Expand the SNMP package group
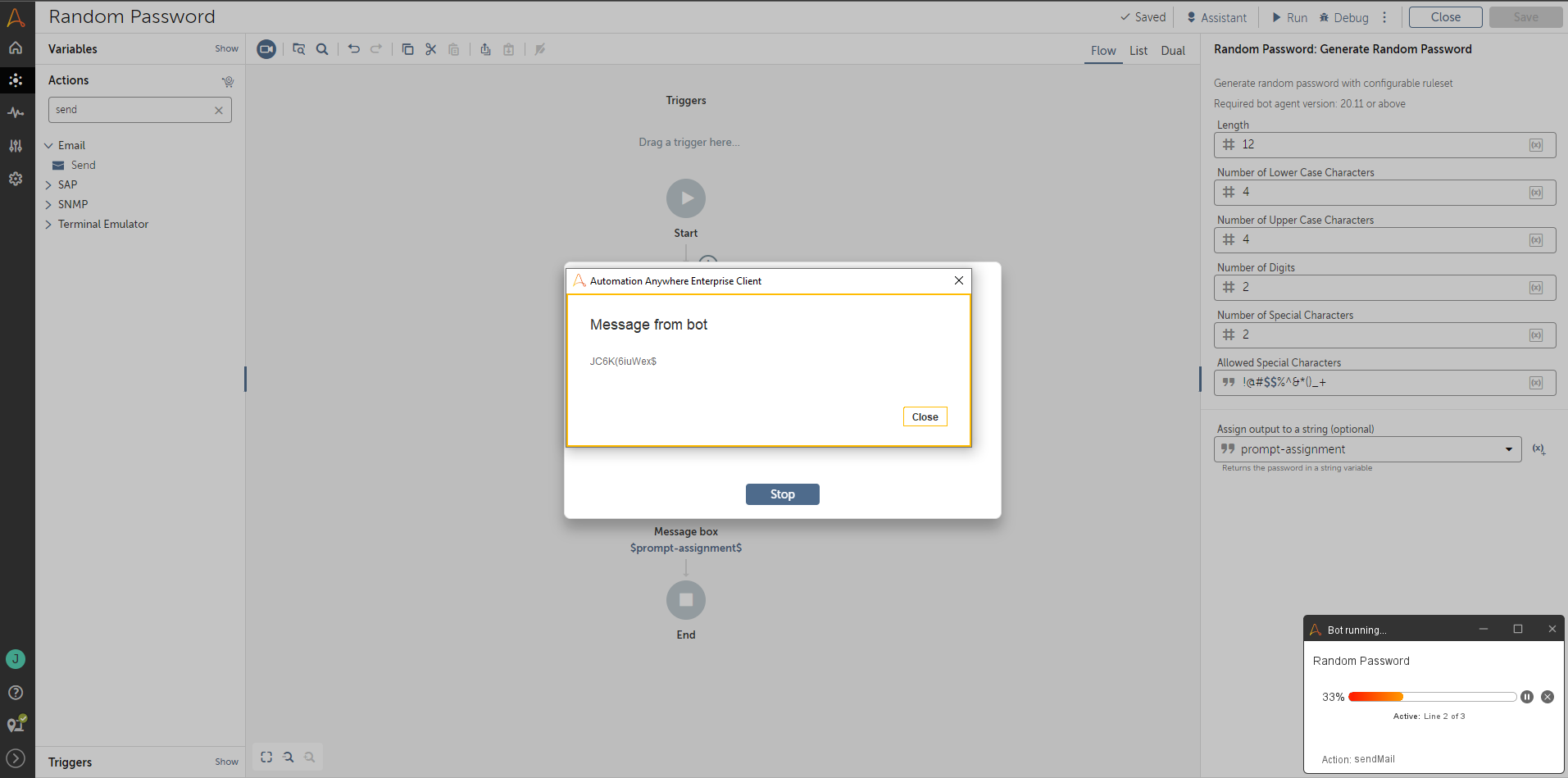Image resolution: width=1568 pixels, height=778 pixels. [x=48, y=205]
